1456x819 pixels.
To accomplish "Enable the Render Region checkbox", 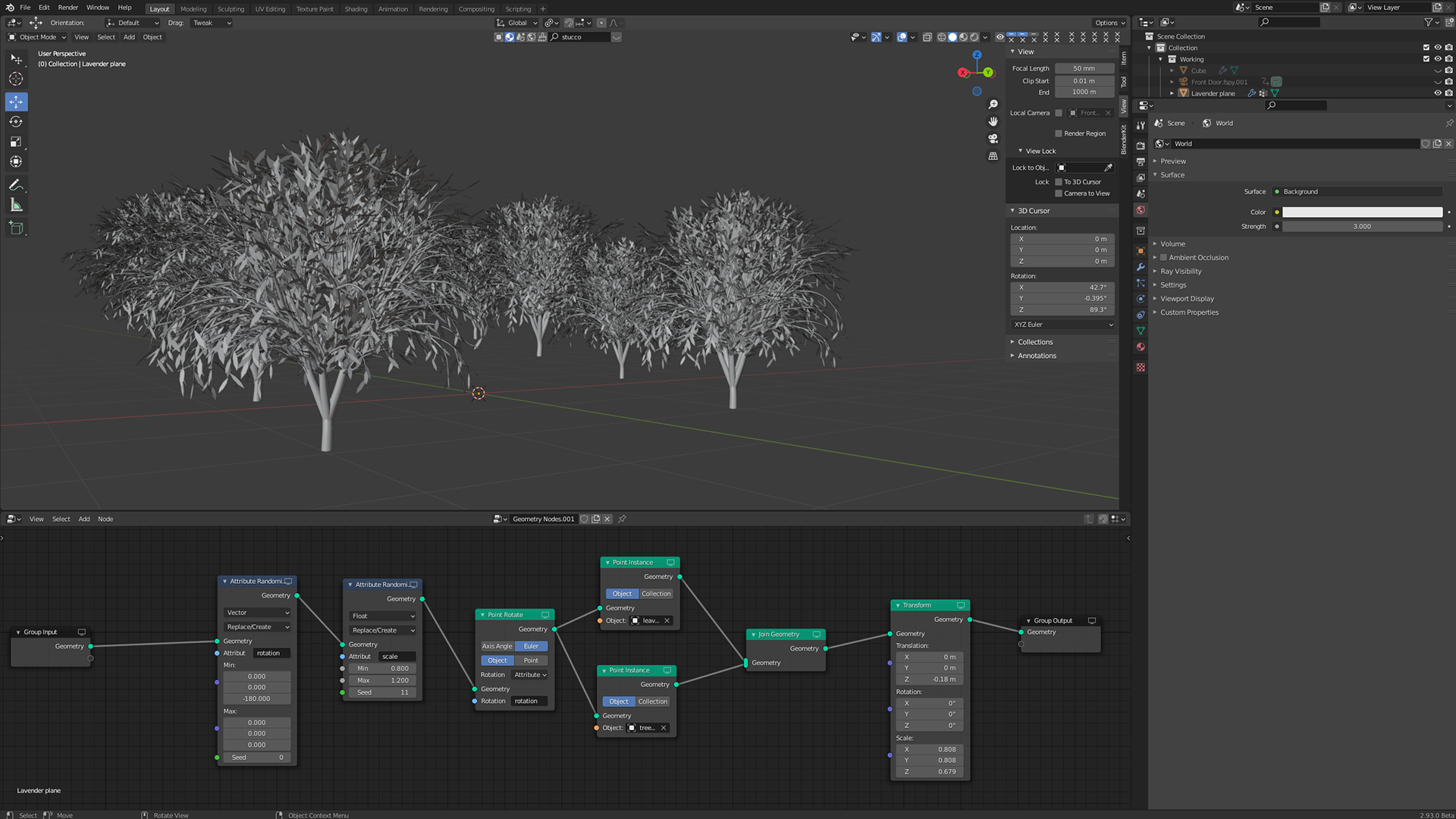I will coord(1059,133).
